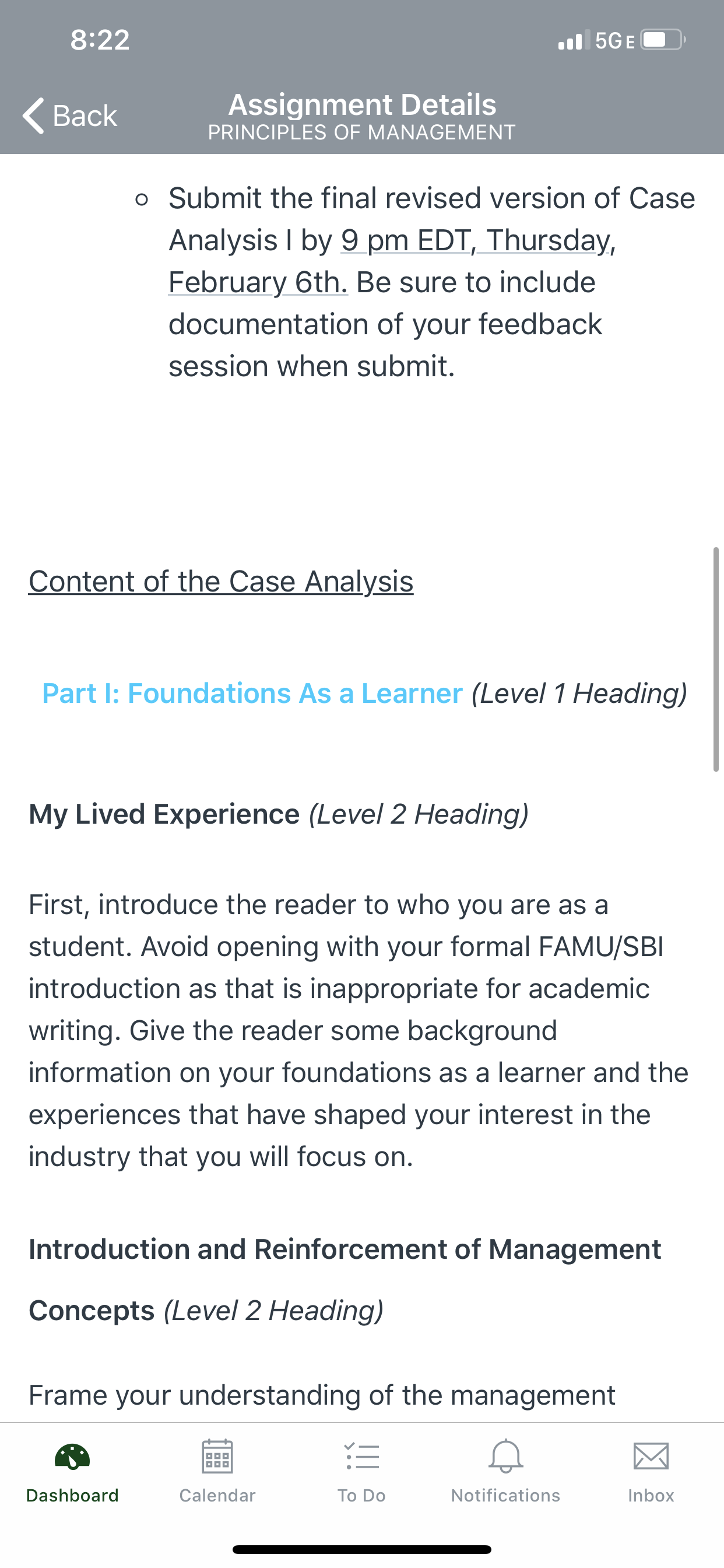Switch to the Inbox tab label
Screen dimensions: 724x1568
coord(651,1496)
